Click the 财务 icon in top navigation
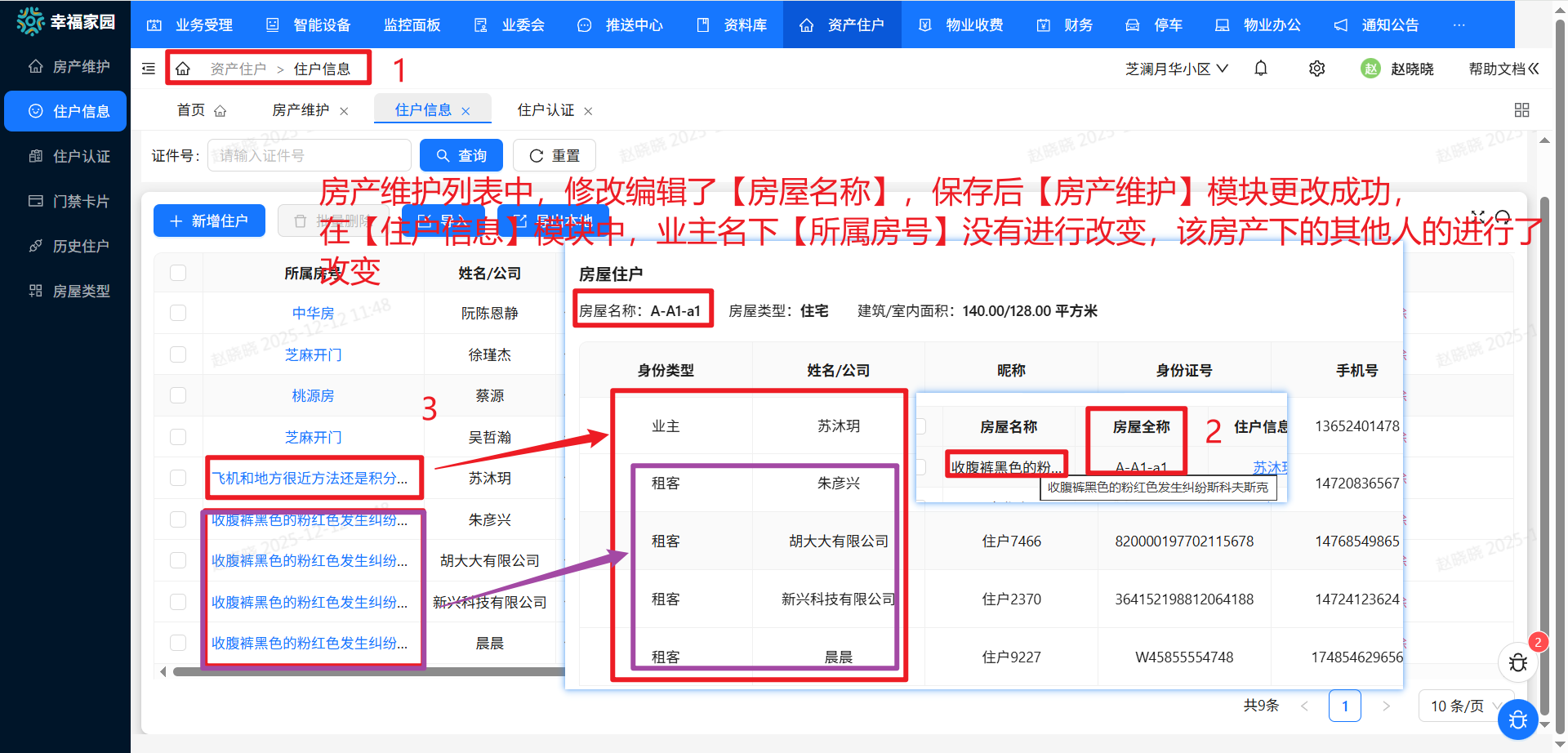Screen dimensions: 1568x753 1044,25
